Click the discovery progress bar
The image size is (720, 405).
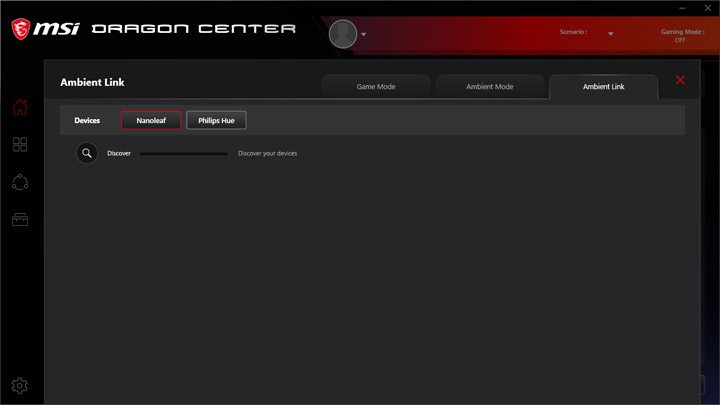click(x=184, y=154)
